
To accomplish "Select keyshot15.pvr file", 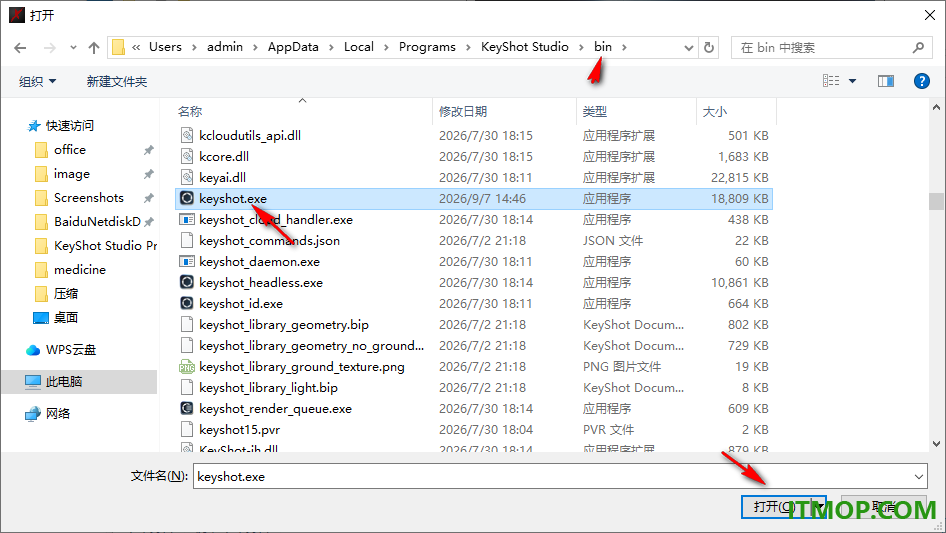I will [240, 429].
